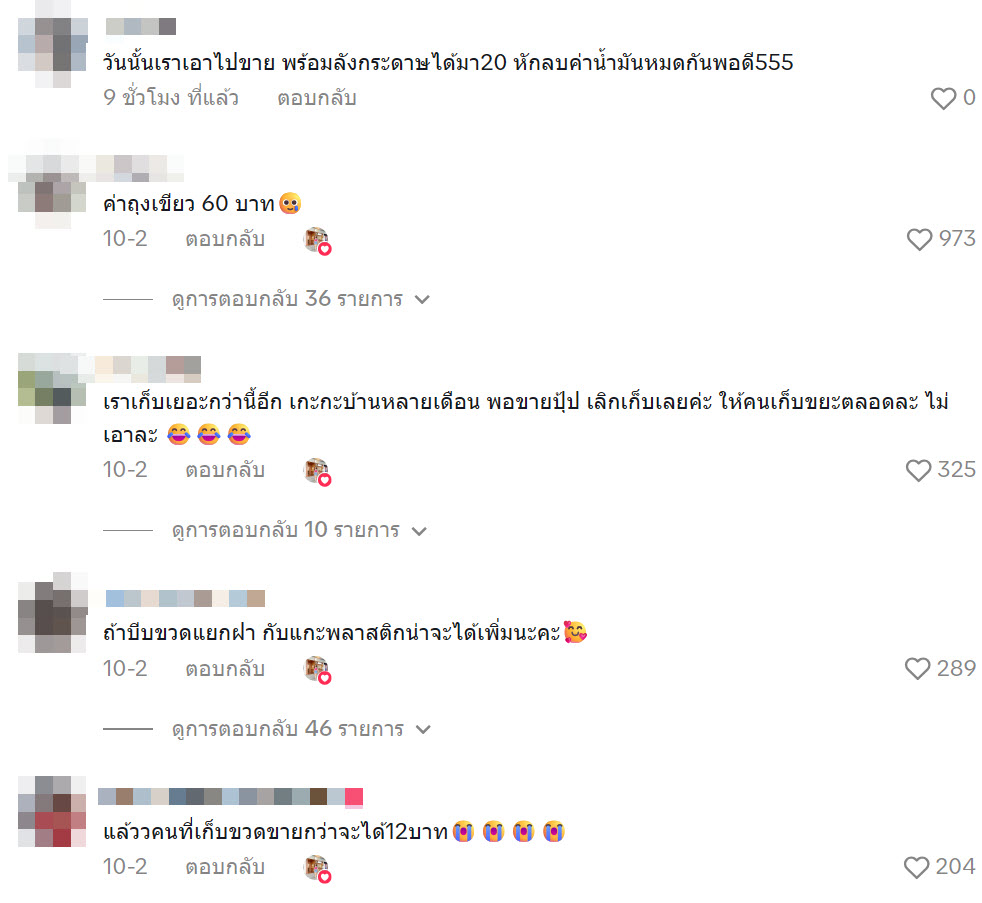Click creator-liked badge on the 12บาท comment
Image resolution: width=982 pixels, height=903 pixels.
point(318,869)
